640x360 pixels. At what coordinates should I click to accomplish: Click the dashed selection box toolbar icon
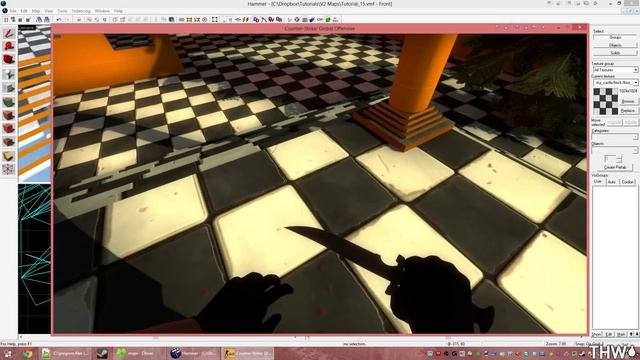coord(214,19)
